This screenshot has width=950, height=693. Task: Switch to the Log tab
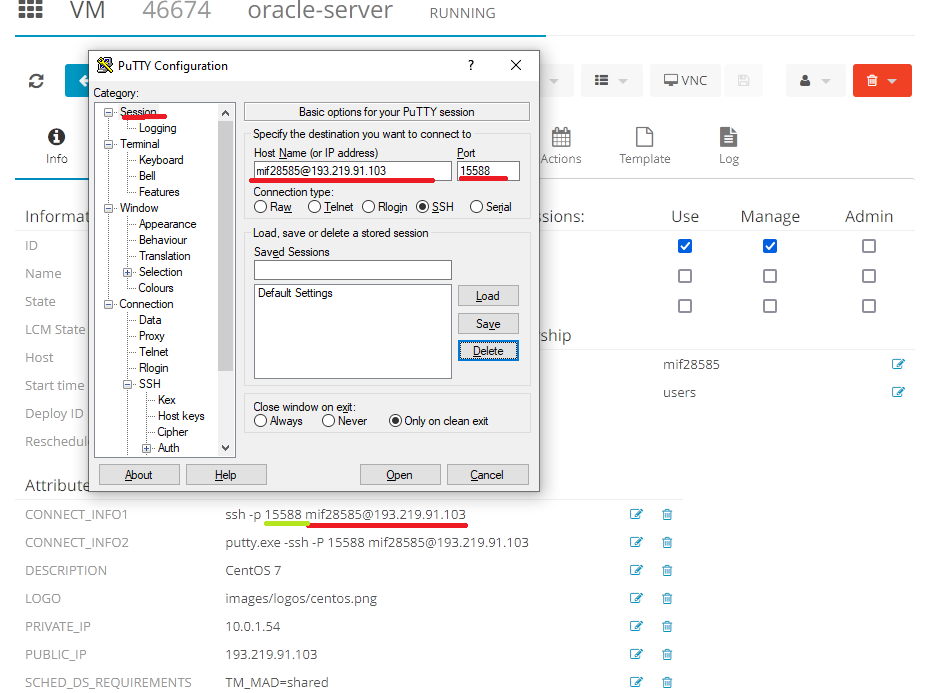(x=729, y=146)
